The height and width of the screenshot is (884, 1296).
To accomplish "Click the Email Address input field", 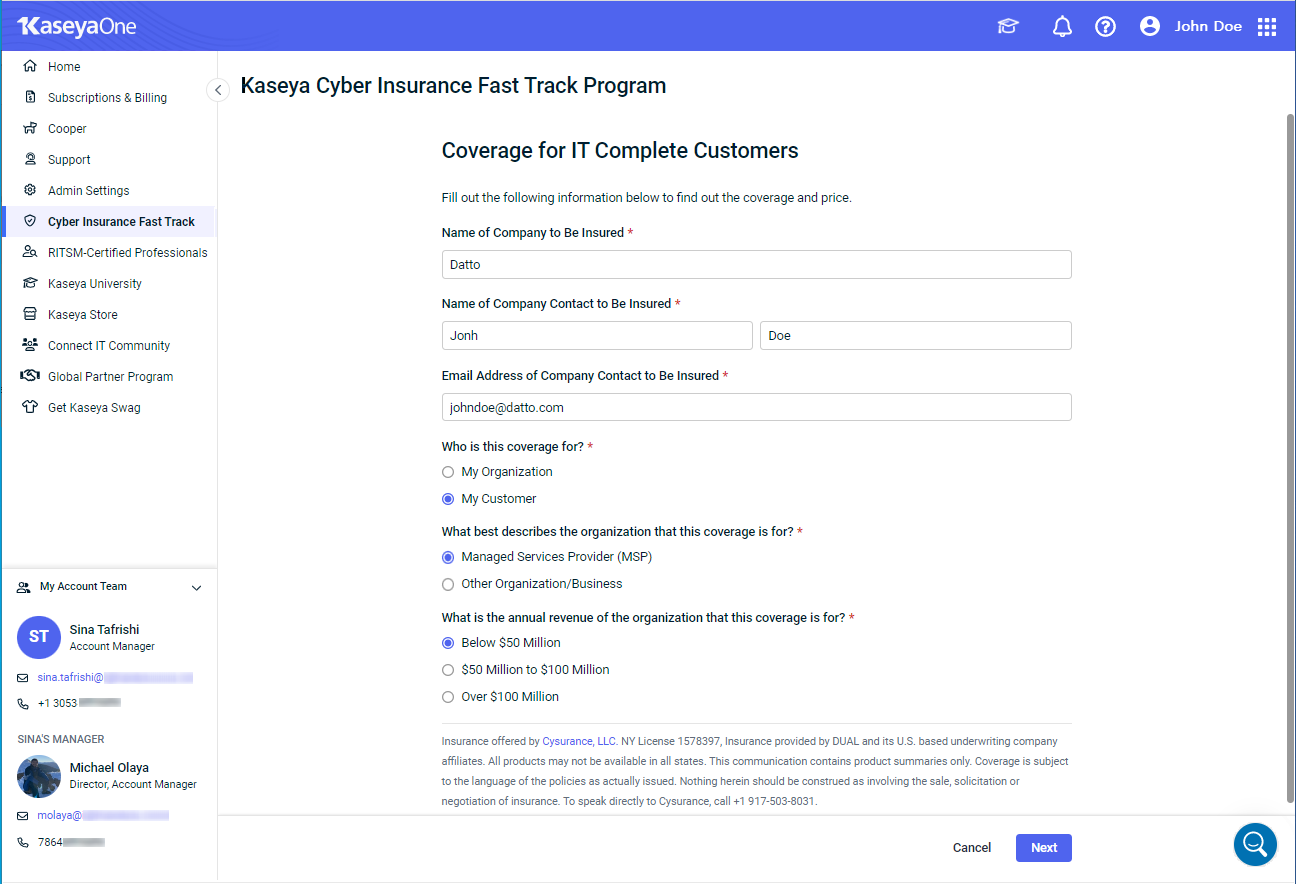I will point(756,407).
